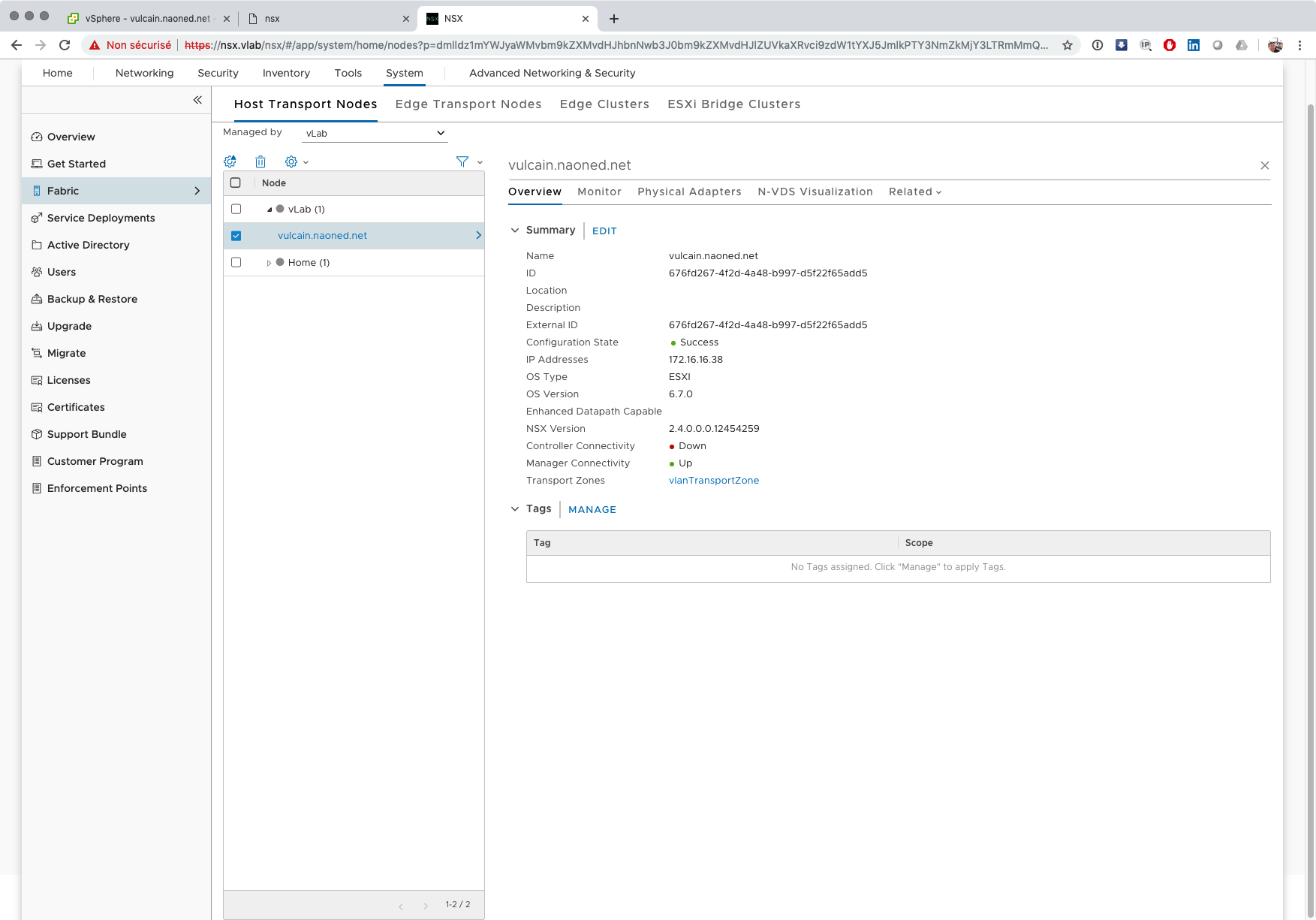Open the filter funnel icon in node list

(462, 161)
